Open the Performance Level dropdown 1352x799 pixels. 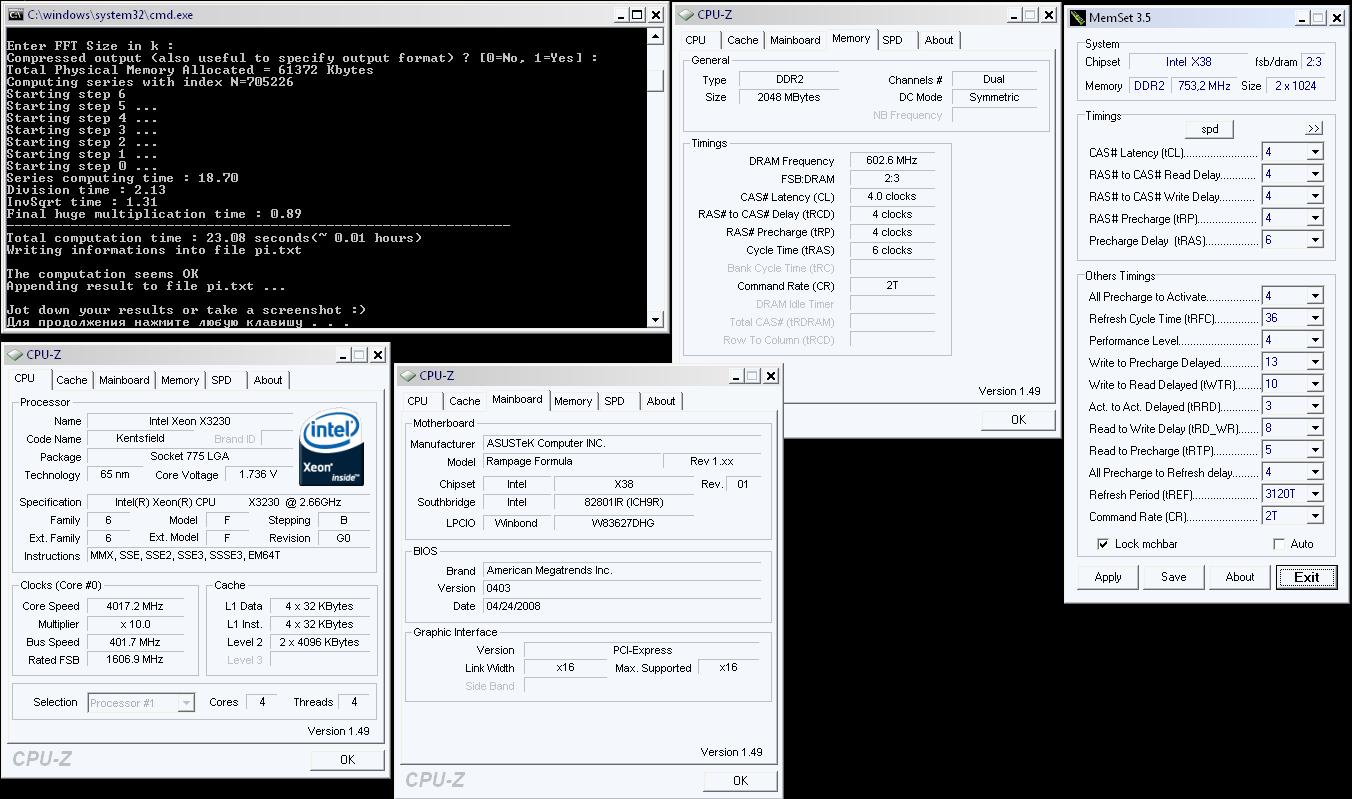pyautogui.click(x=1315, y=340)
